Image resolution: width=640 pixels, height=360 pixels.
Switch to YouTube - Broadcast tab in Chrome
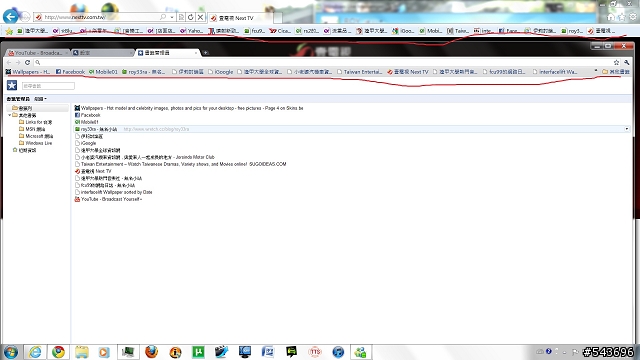point(38,53)
